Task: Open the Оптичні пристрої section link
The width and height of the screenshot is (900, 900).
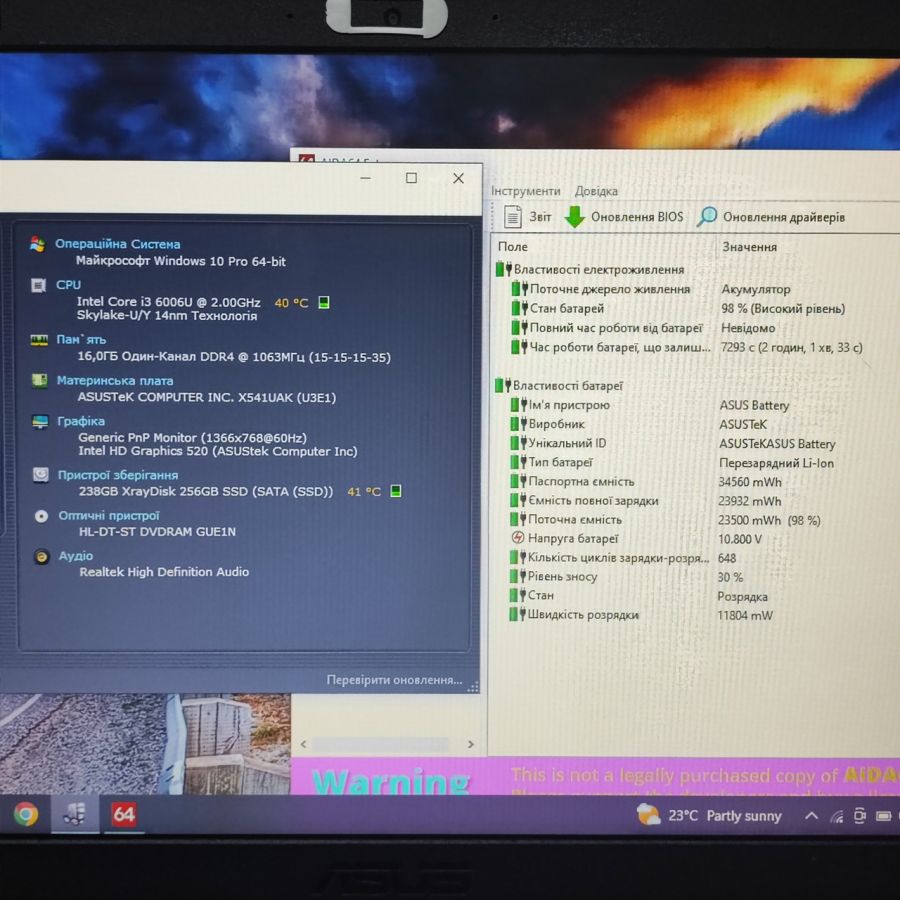Action: (109, 515)
